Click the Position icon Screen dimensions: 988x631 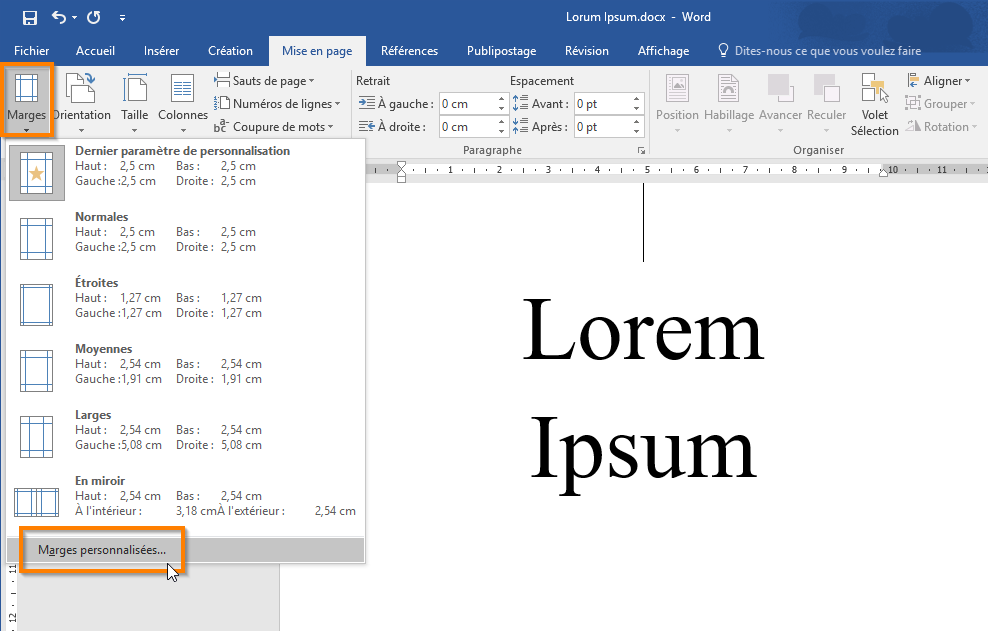(677, 88)
